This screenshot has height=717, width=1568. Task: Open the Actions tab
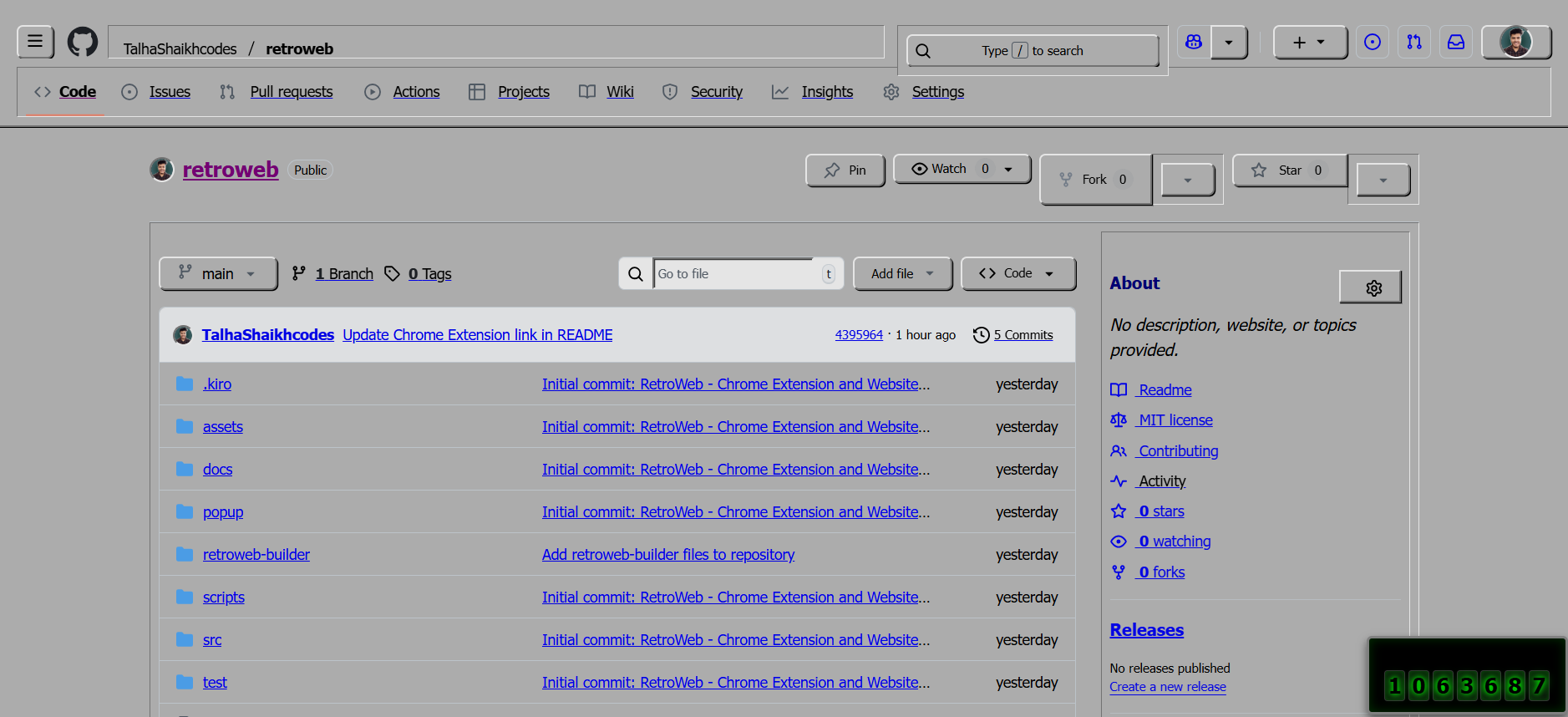[x=402, y=92]
